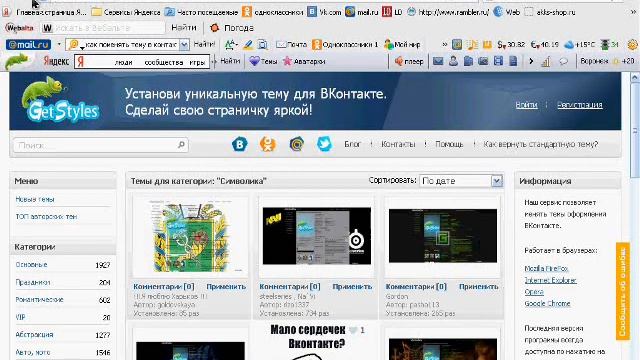Click the euro exchange rate toolbar item

pyautogui.click(x=544, y=44)
